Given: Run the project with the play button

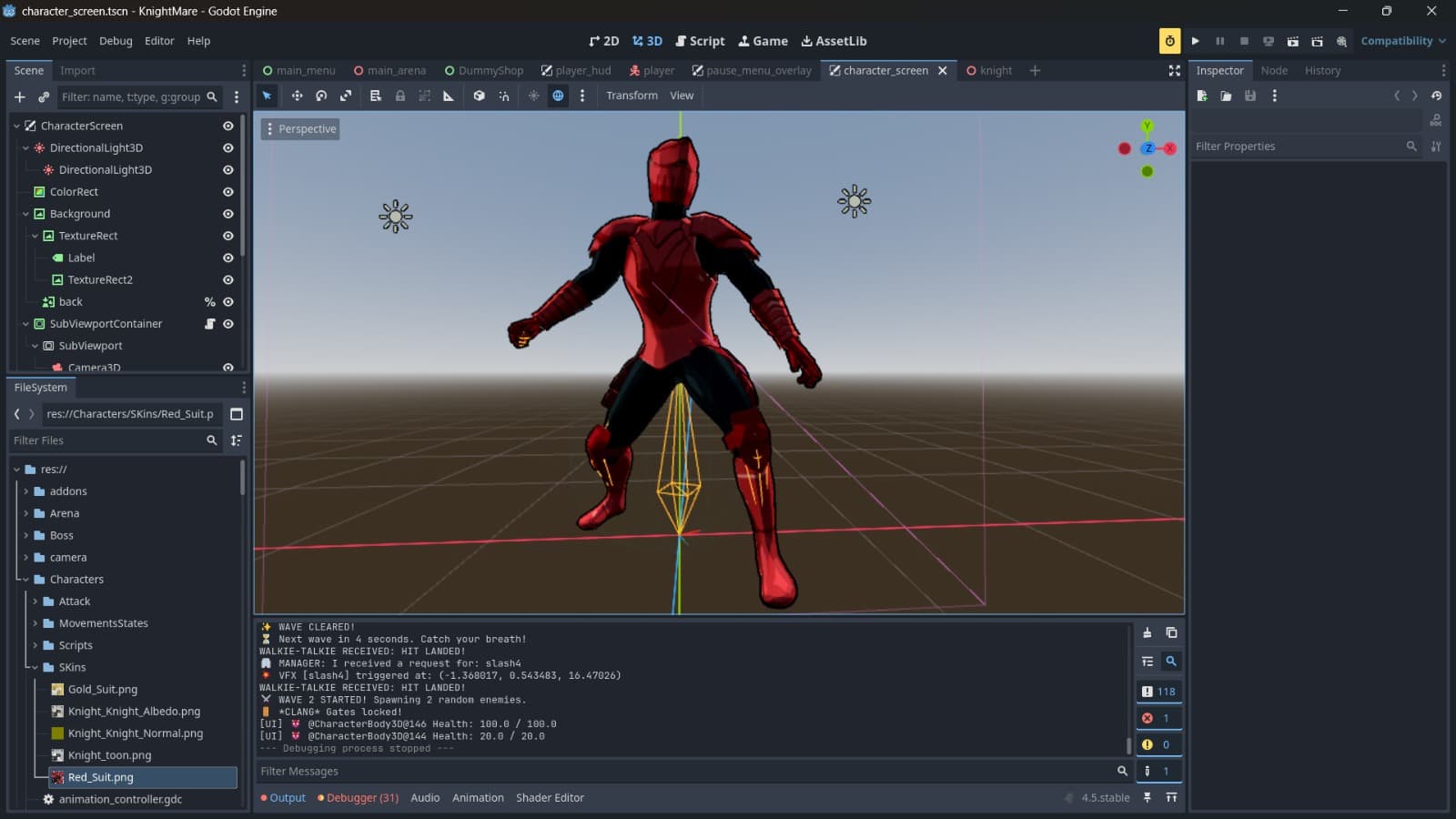Looking at the screenshot, I should [1195, 41].
